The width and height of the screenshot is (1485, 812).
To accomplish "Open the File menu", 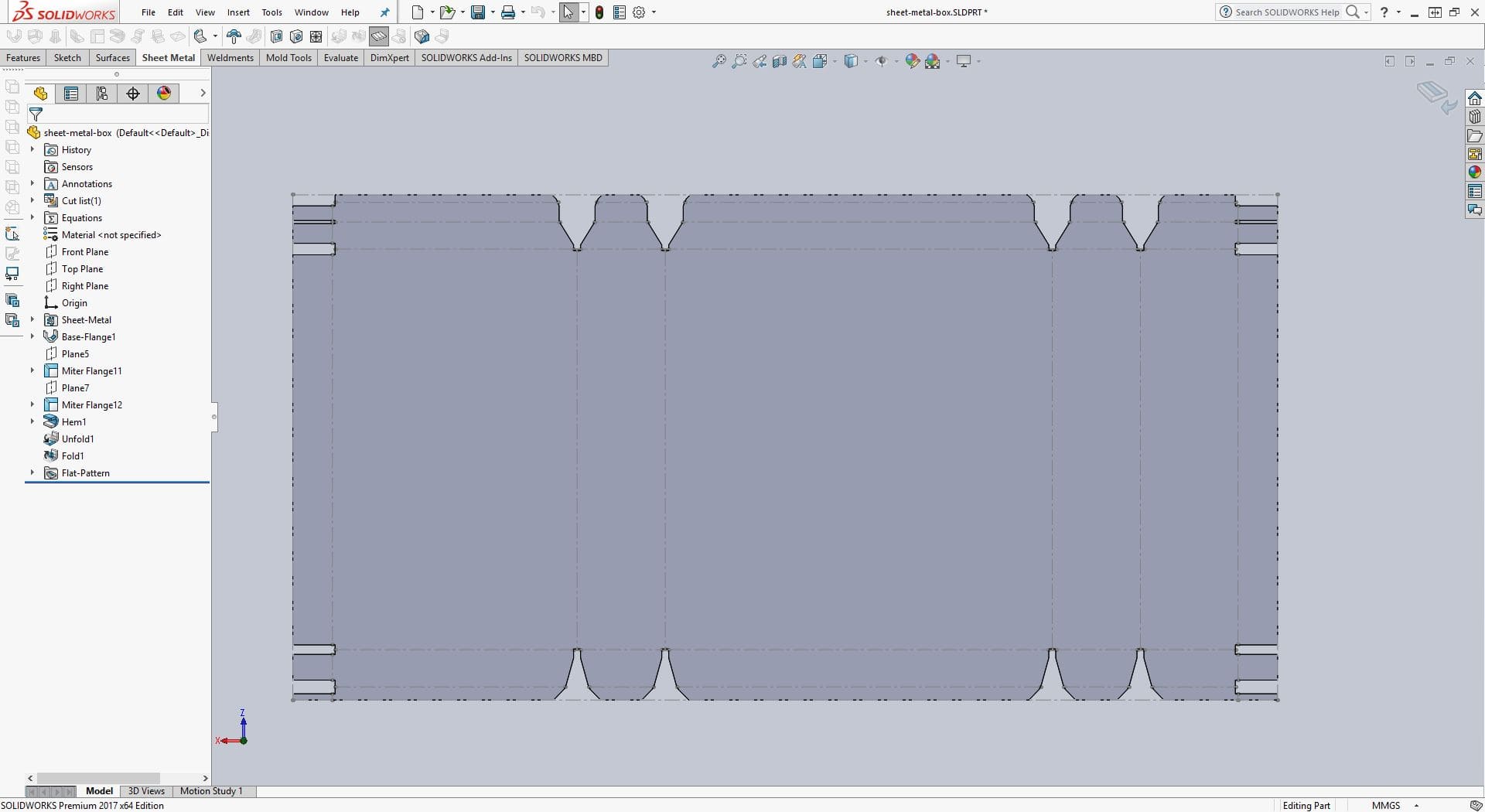I will point(148,12).
